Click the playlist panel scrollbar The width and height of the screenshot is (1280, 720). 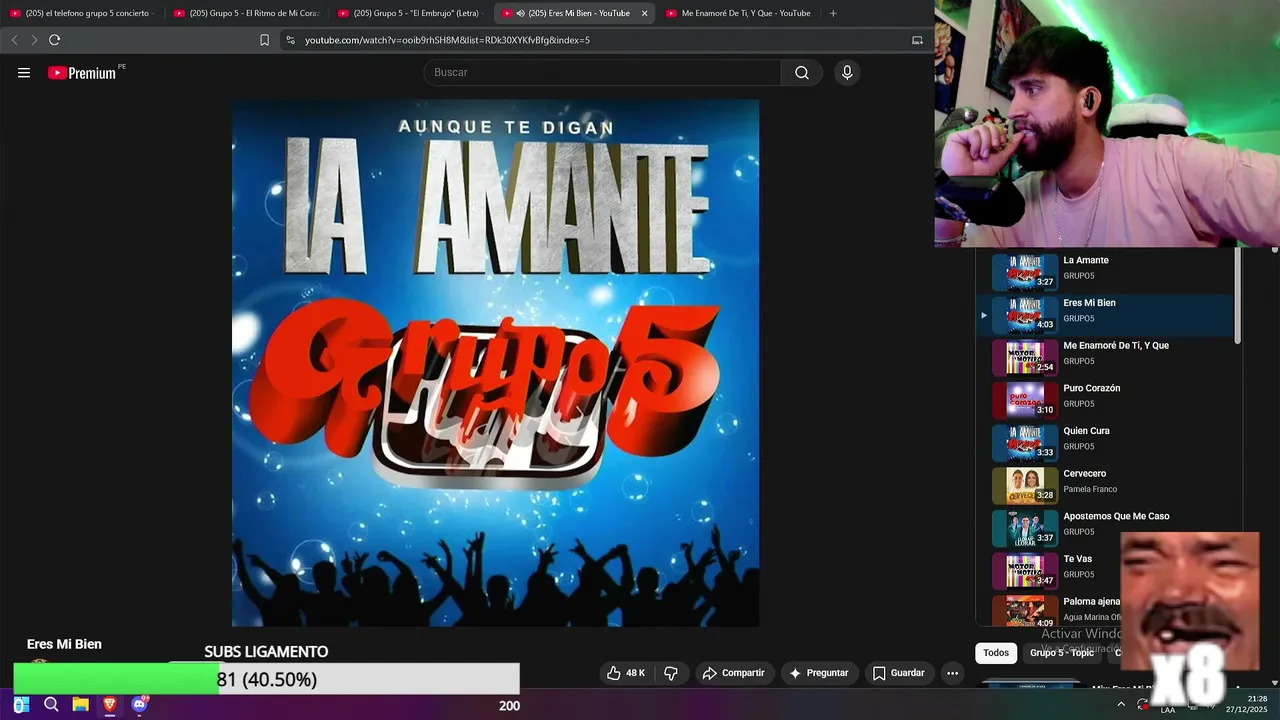pyautogui.click(x=1238, y=297)
